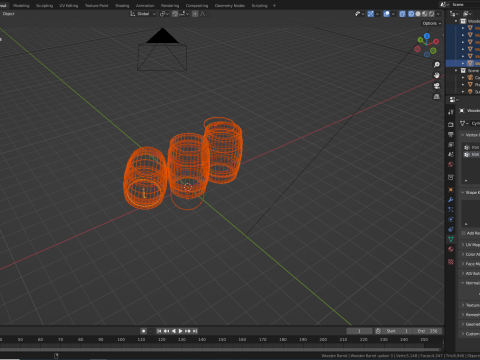Toggle the camera view icon
Viewport: 480px width, 360px height.
coord(437,86)
